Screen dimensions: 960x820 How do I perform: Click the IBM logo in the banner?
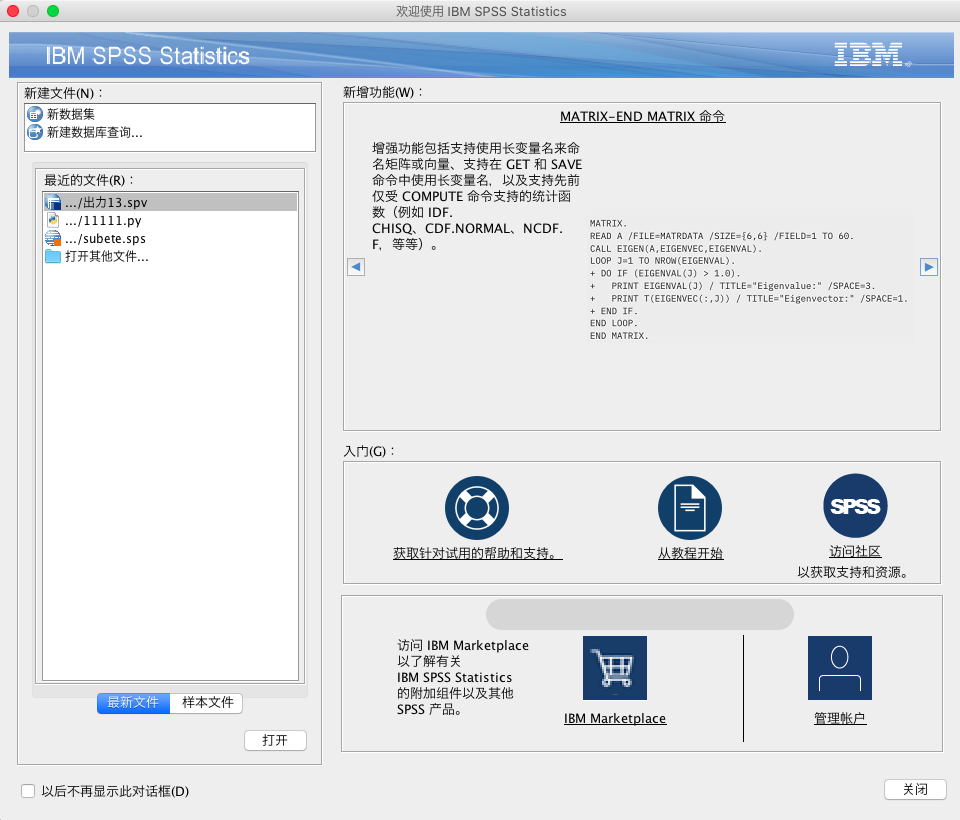872,55
